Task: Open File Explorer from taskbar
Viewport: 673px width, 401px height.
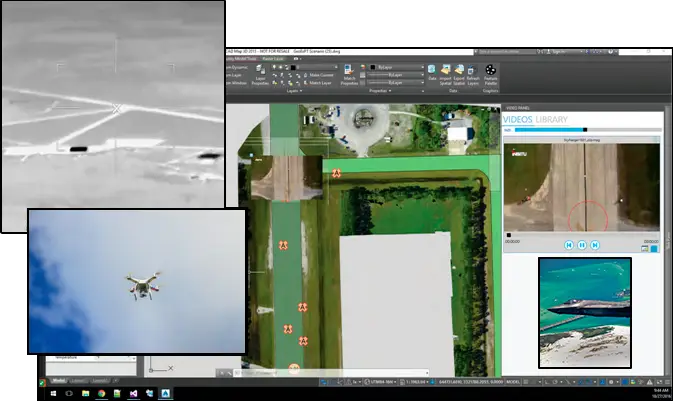Action: (x=85, y=393)
